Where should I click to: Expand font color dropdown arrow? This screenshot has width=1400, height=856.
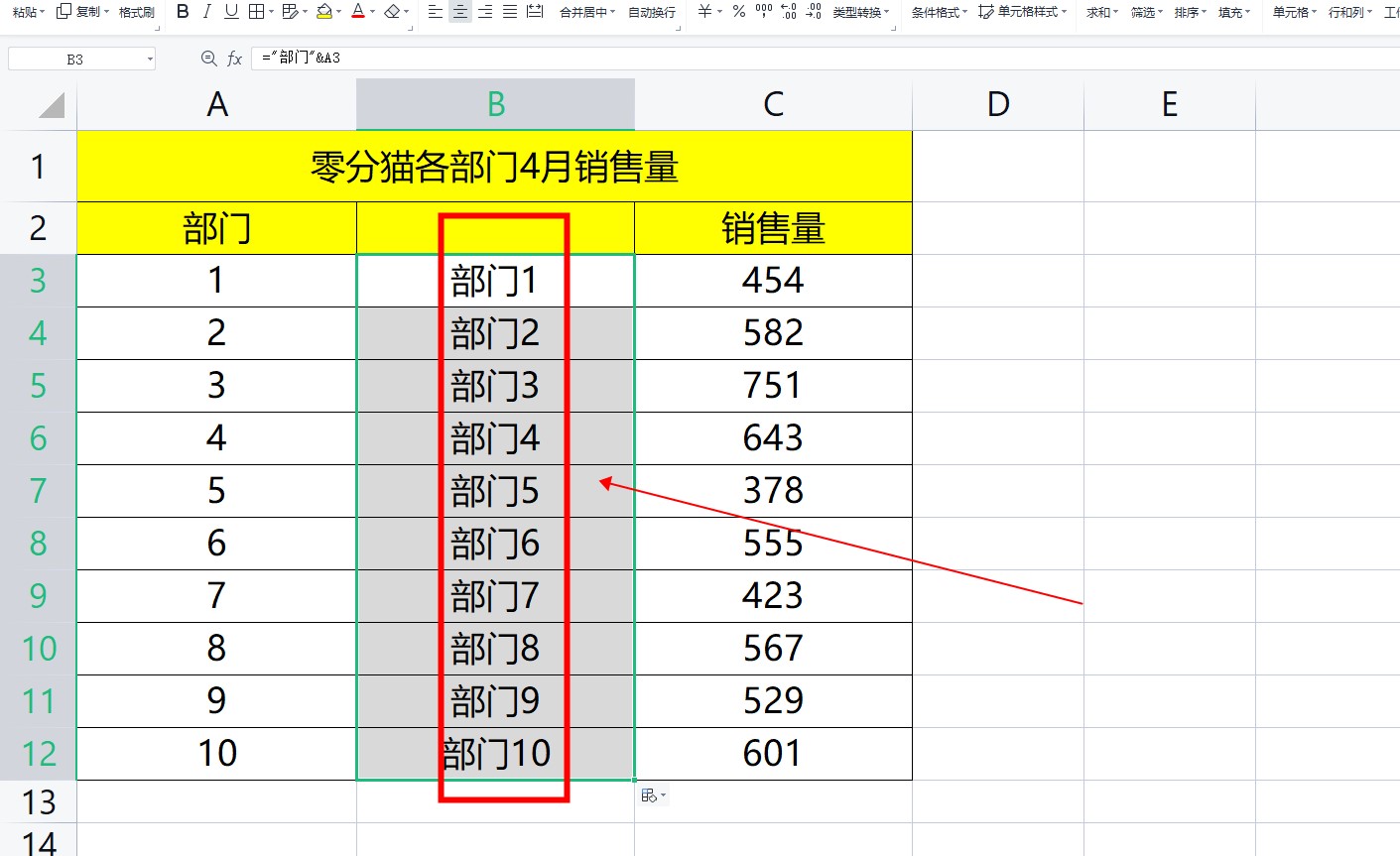(x=372, y=12)
